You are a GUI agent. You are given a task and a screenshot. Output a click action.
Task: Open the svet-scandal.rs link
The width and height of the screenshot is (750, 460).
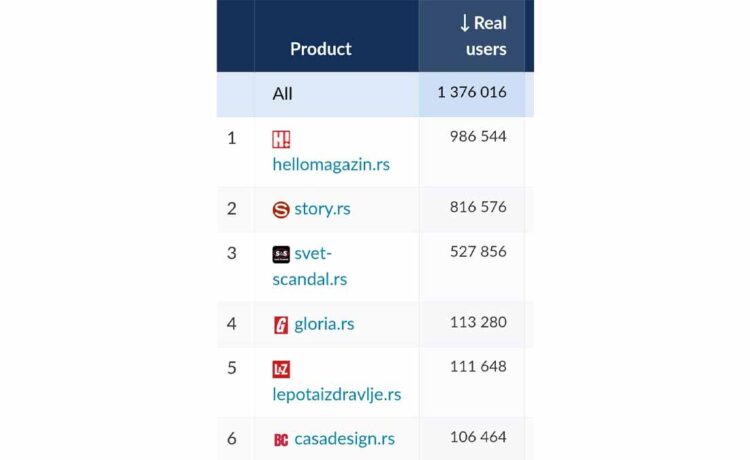(310, 266)
